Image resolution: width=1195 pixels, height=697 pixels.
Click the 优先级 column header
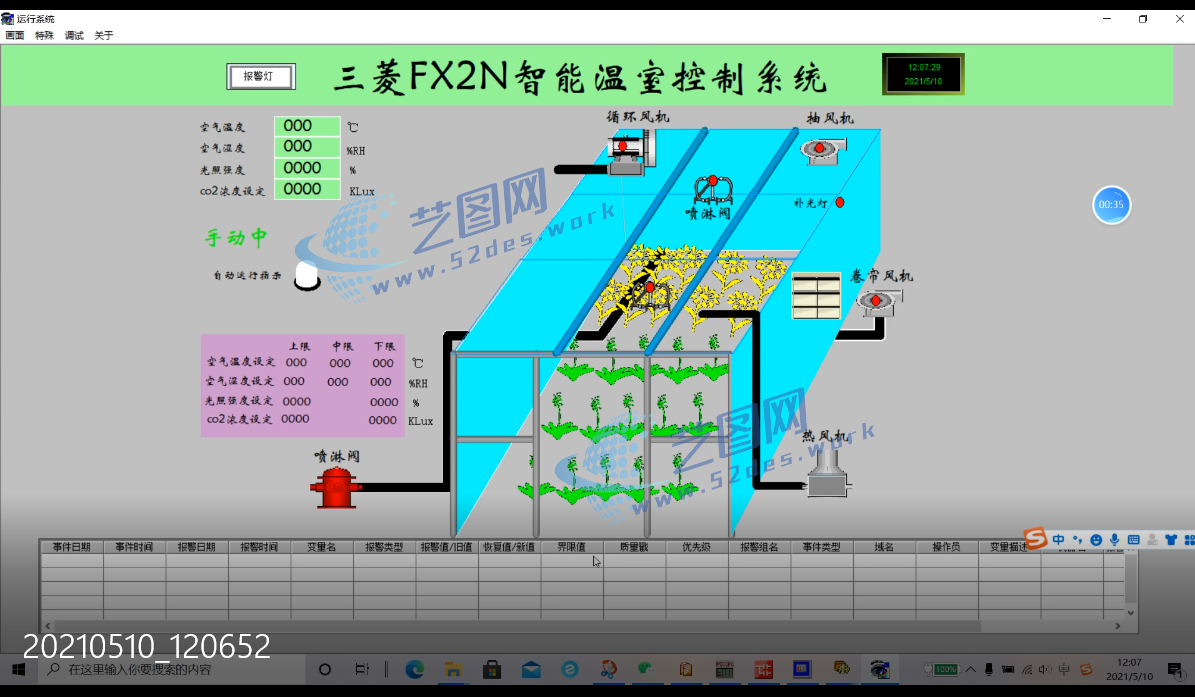tap(697, 547)
